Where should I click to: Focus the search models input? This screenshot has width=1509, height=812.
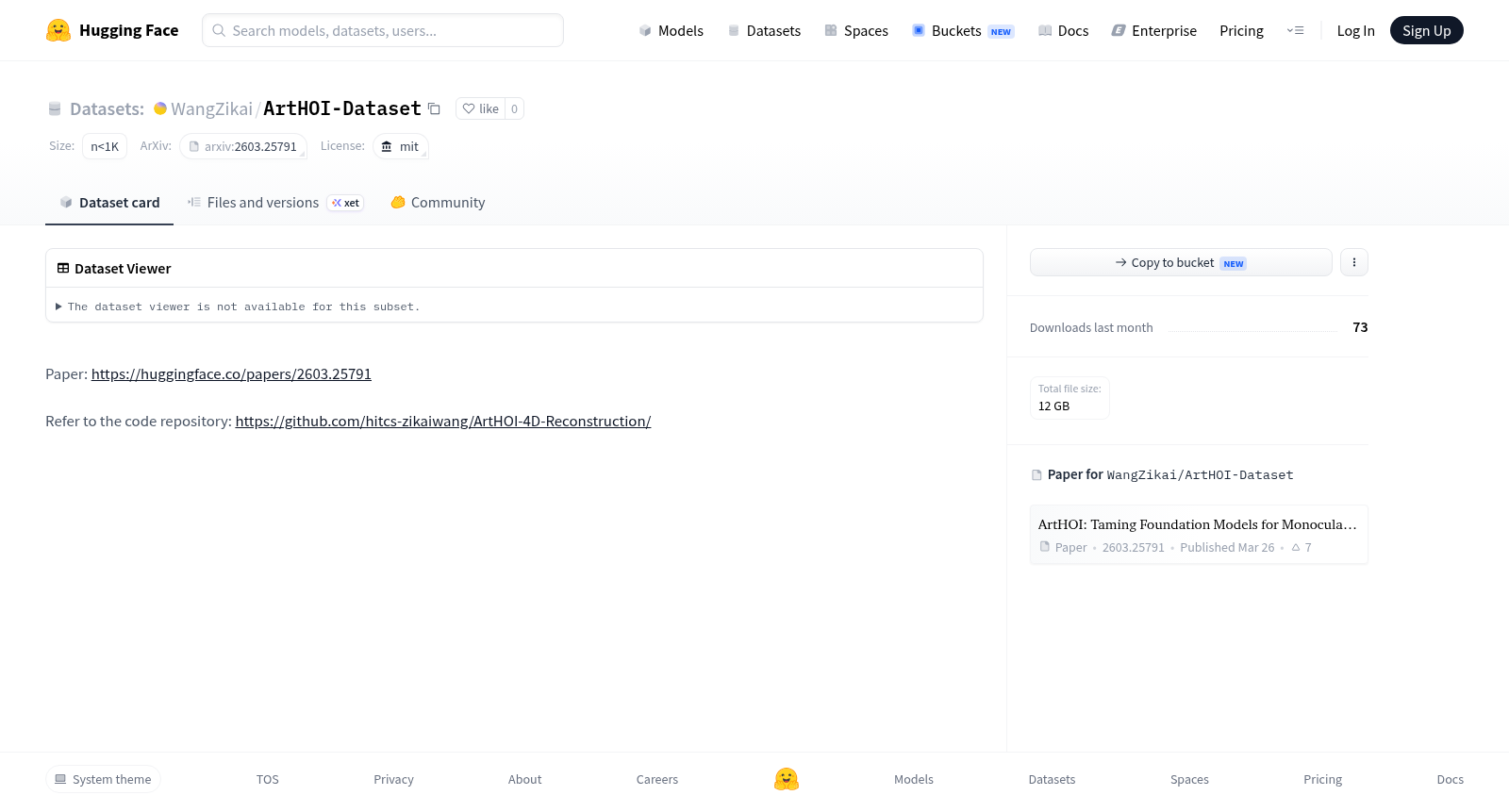[x=383, y=30]
